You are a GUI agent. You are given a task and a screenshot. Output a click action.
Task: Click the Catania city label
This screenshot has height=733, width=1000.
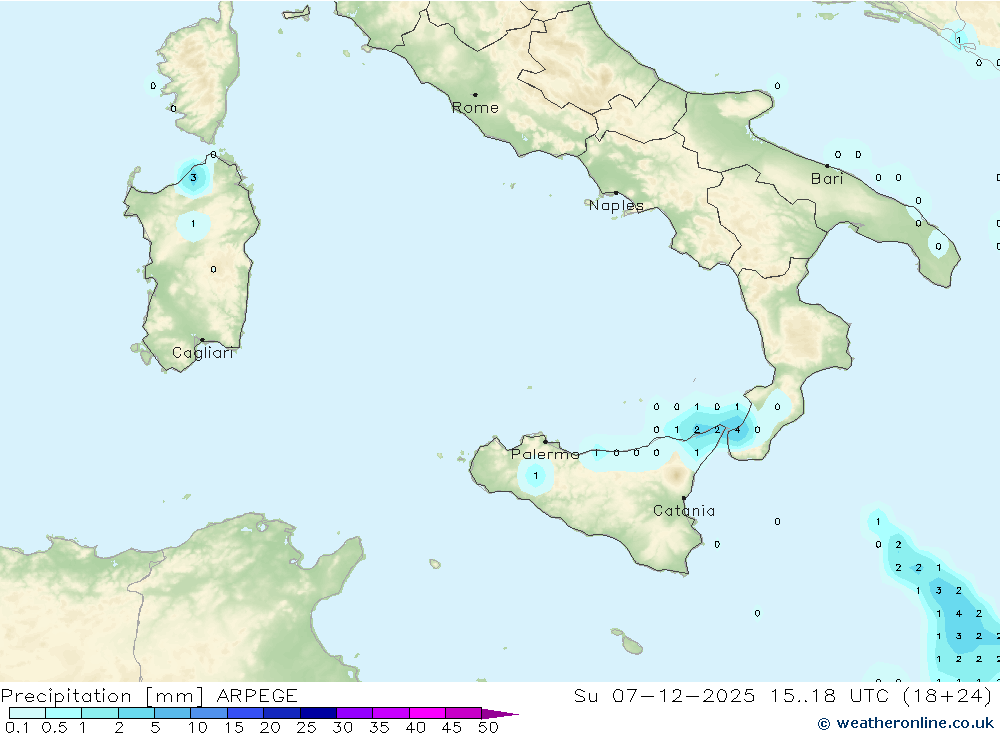coord(684,511)
